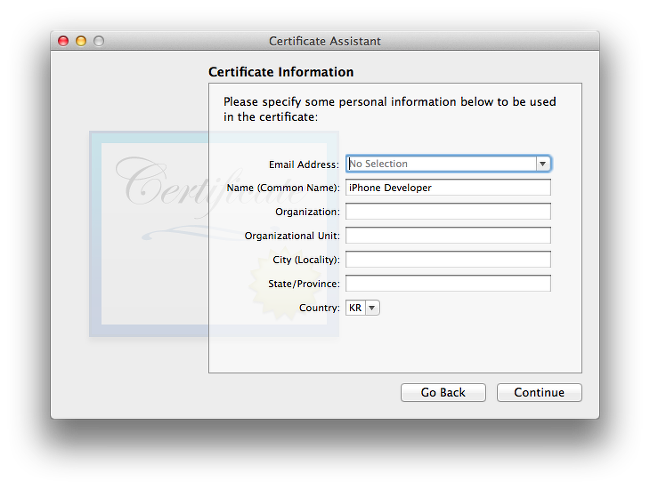
Task: Focus the Name (Common Name) field
Action: click(x=448, y=188)
